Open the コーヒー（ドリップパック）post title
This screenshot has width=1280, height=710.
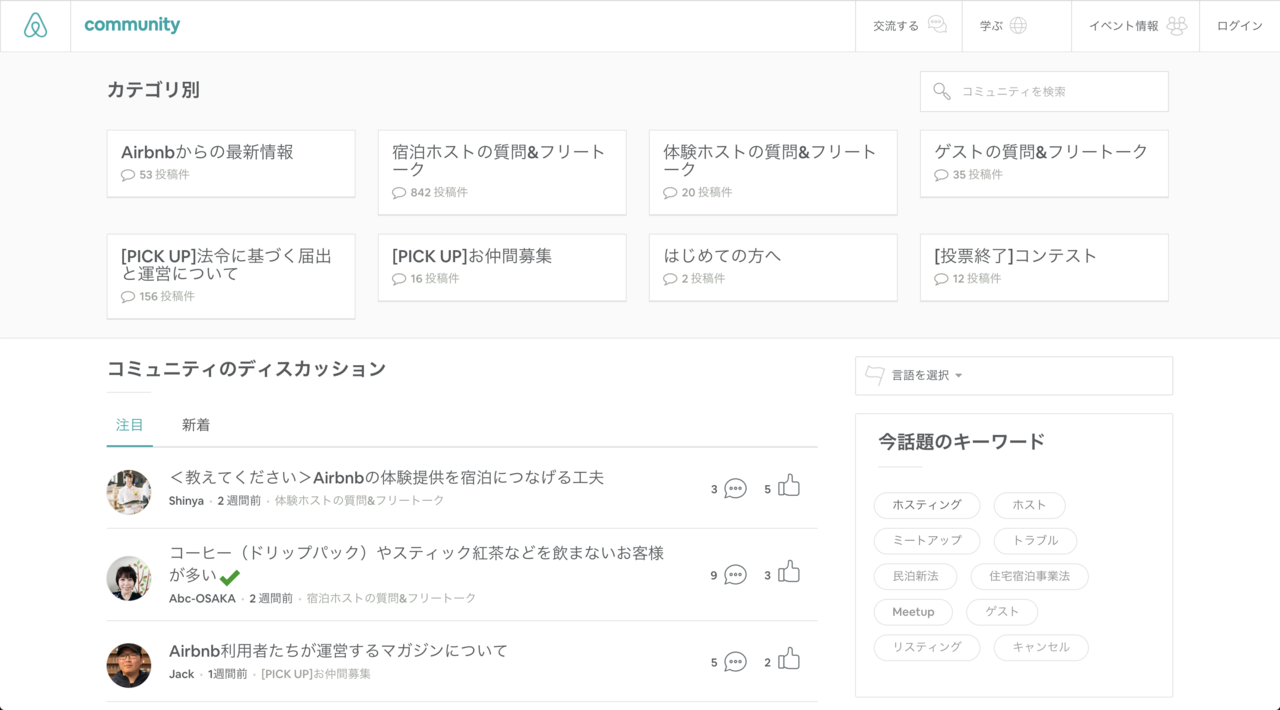[417, 564]
